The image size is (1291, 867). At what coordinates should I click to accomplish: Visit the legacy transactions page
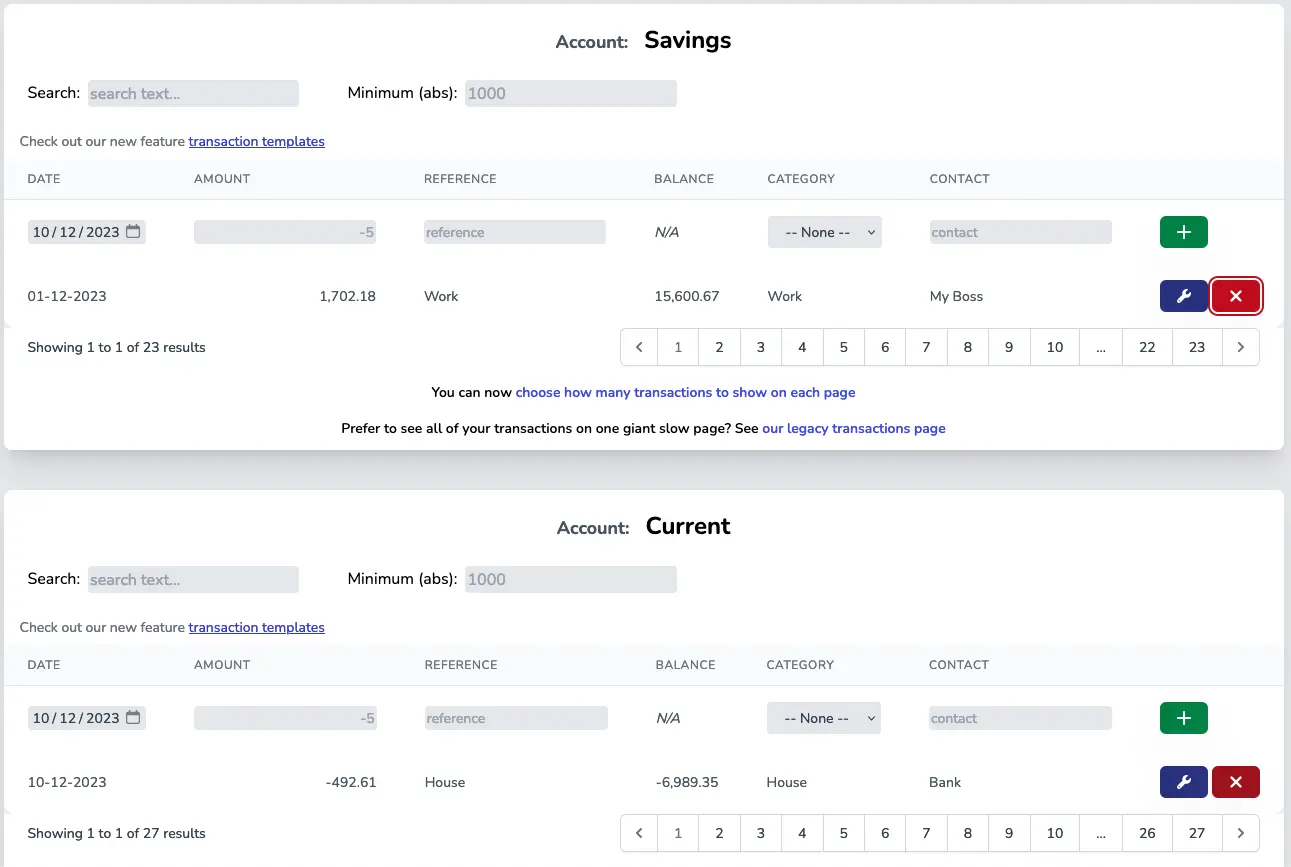pyautogui.click(x=853, y=428)
